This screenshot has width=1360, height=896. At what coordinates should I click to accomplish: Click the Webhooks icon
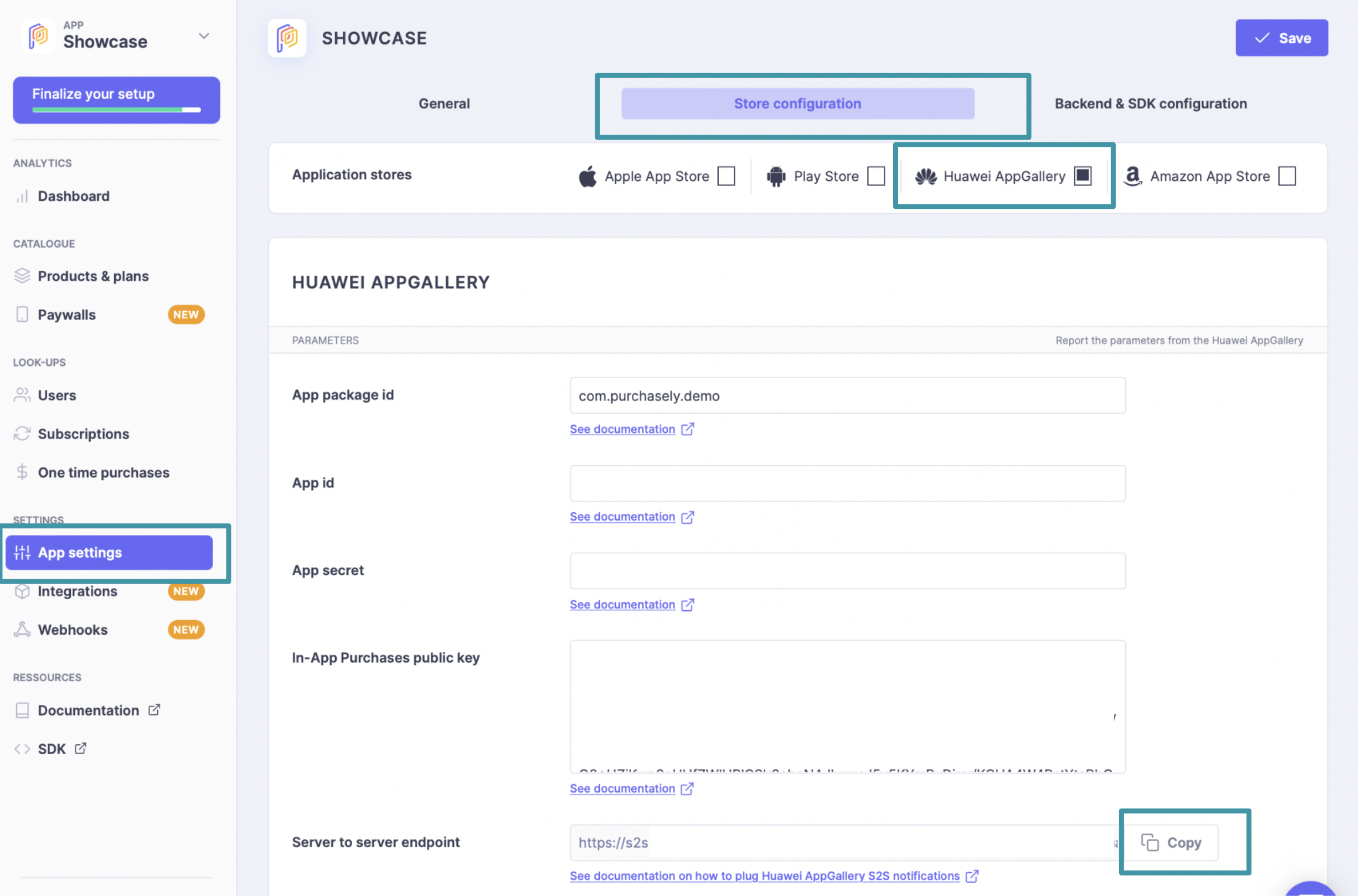(22, 630)
